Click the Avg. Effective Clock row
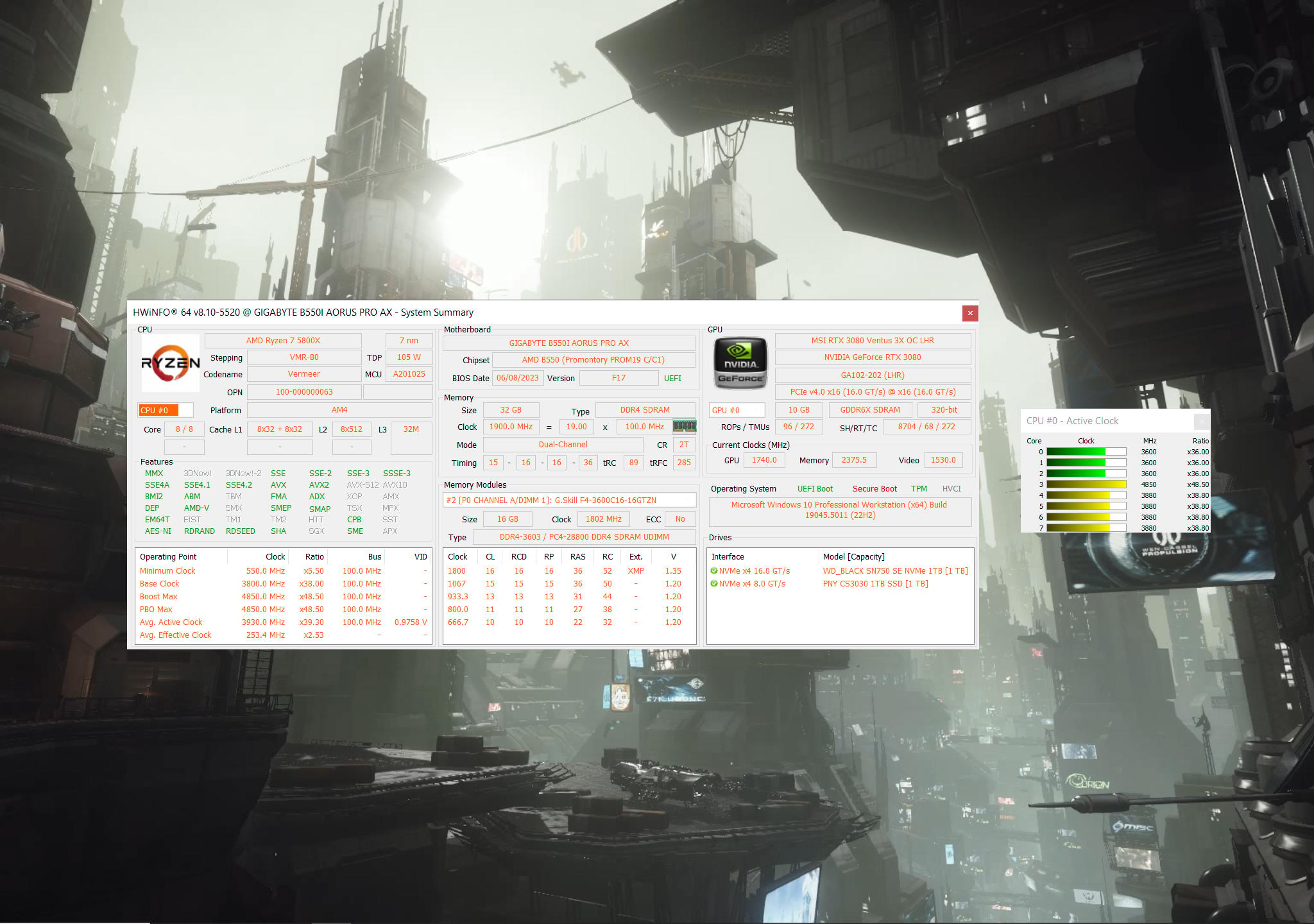The width and height of the screenshot is (1314, 924). pos(284,635)
